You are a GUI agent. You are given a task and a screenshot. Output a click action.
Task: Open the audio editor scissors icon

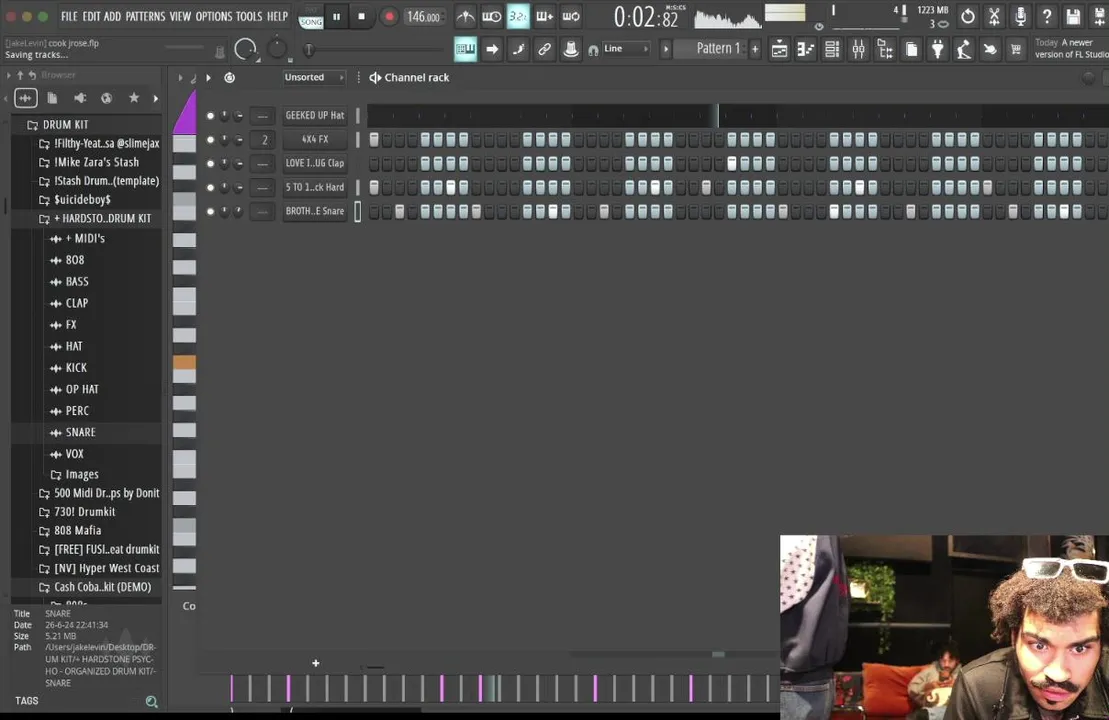pos(994,16)
